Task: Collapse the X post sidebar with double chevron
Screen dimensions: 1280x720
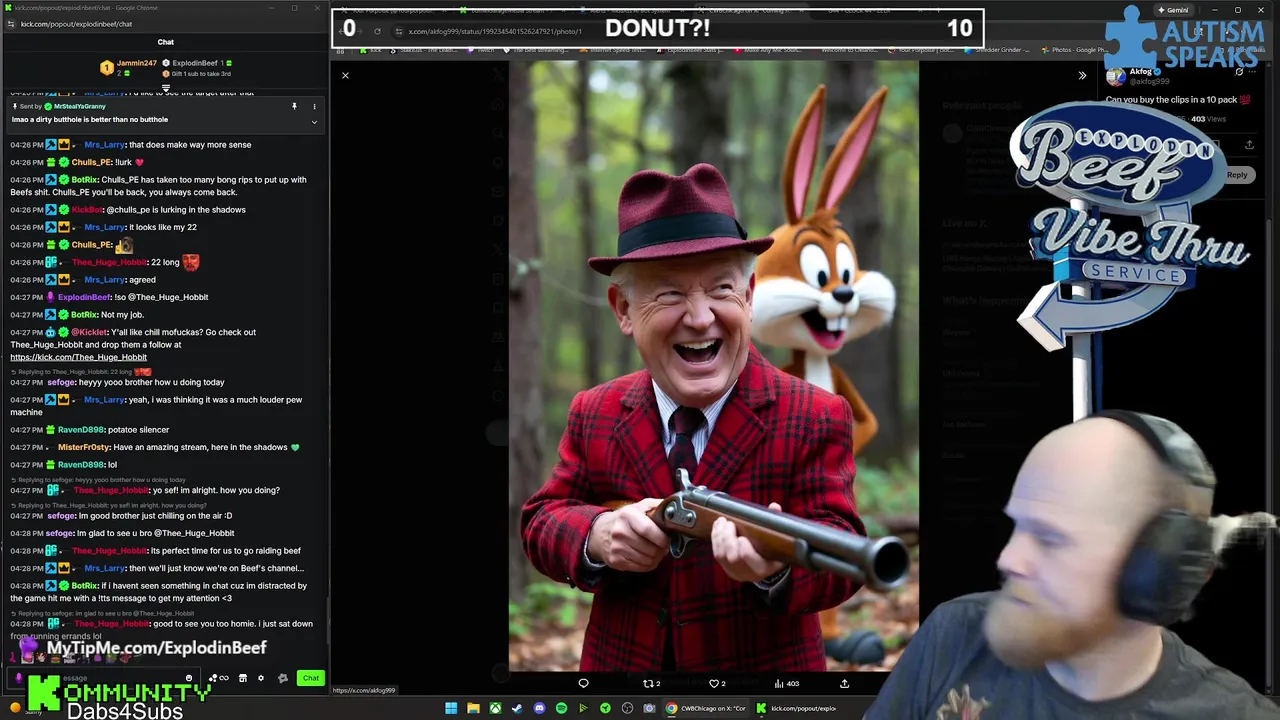Action: tap(1082, 76)
